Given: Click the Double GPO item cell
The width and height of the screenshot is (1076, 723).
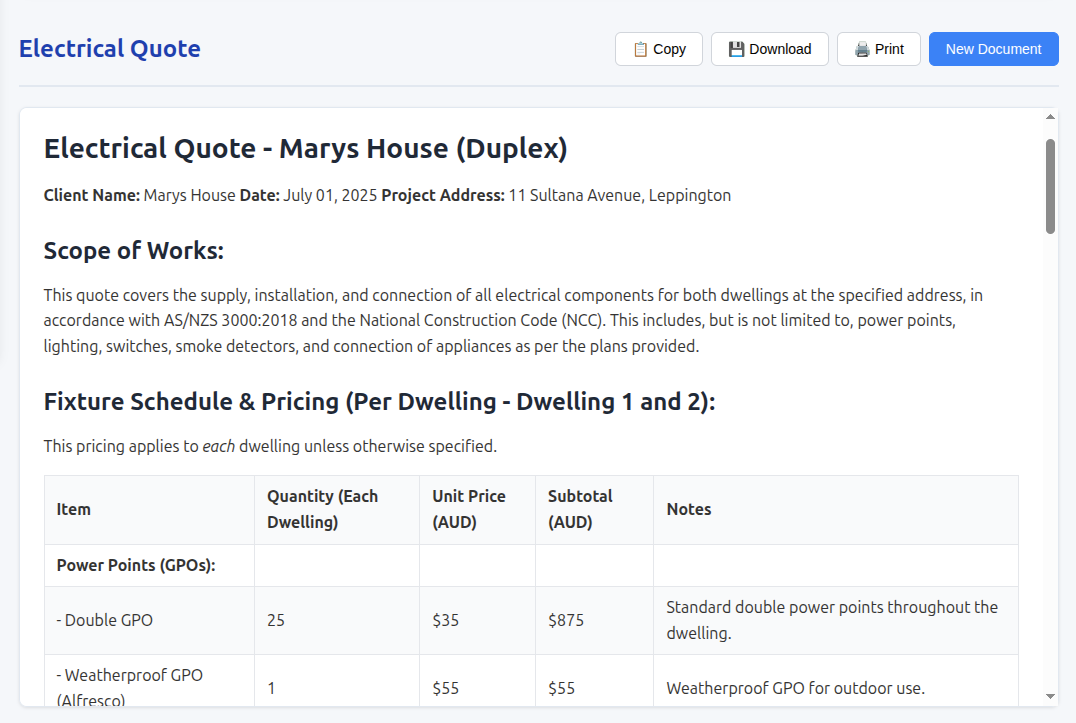Looking at the screenshot, I should [105, 620].
